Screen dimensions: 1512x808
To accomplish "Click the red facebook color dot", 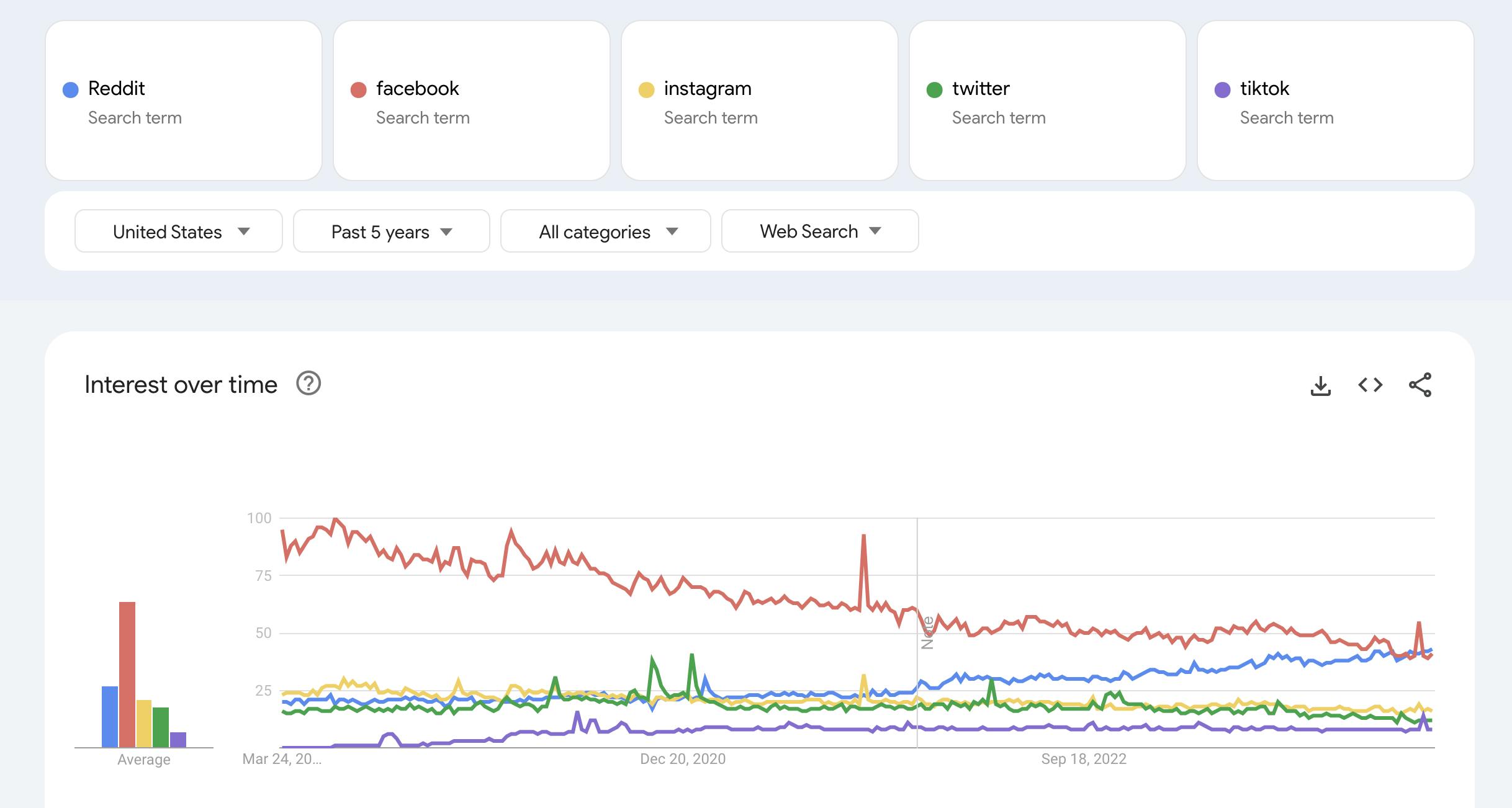I will [x=359, y=90].
